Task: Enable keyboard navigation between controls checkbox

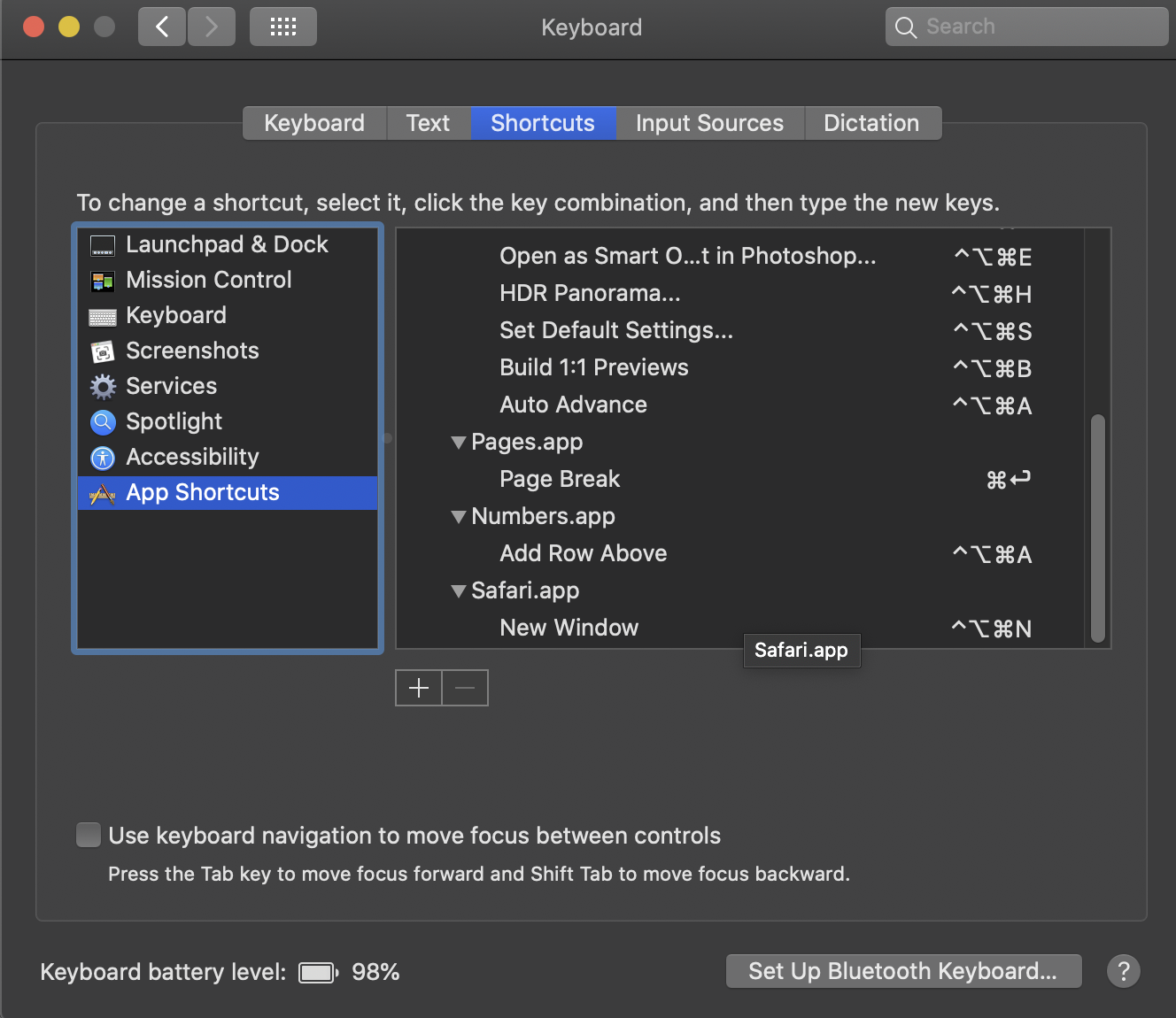Action: (89, 835)
